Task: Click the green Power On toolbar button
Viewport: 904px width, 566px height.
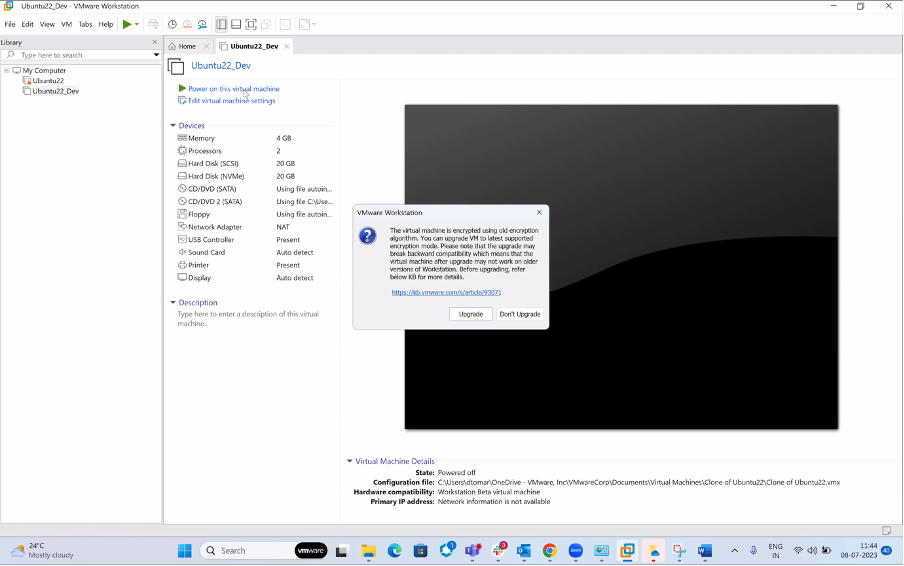Action: pos(127,24)
